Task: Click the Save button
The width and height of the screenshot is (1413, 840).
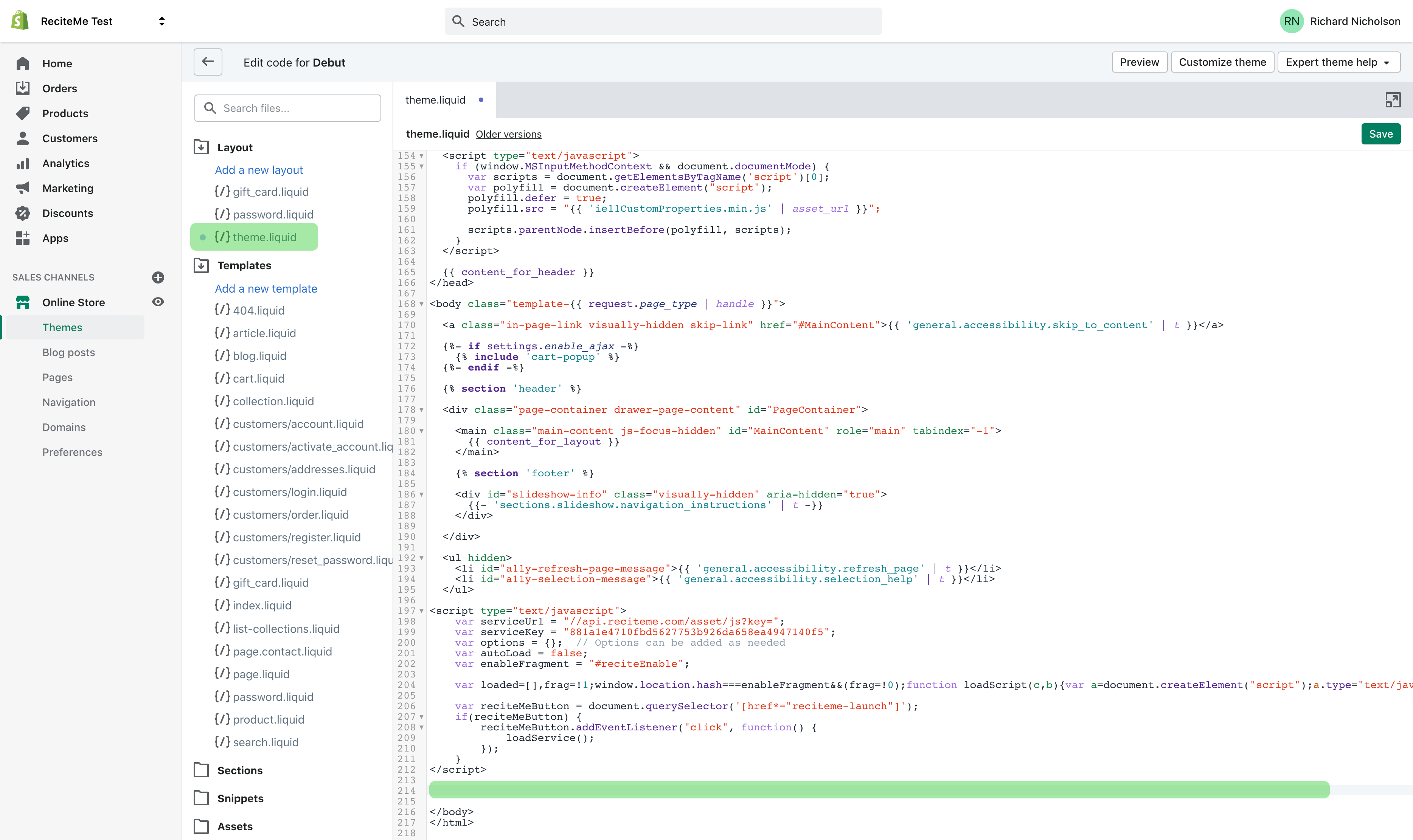Action: point(1381,134)
